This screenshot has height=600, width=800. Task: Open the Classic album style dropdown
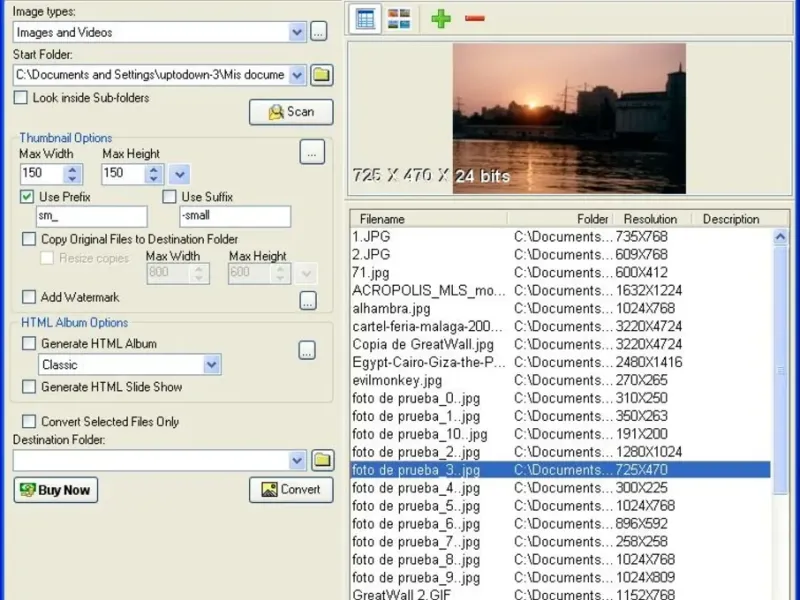click(x=211, y=365)
